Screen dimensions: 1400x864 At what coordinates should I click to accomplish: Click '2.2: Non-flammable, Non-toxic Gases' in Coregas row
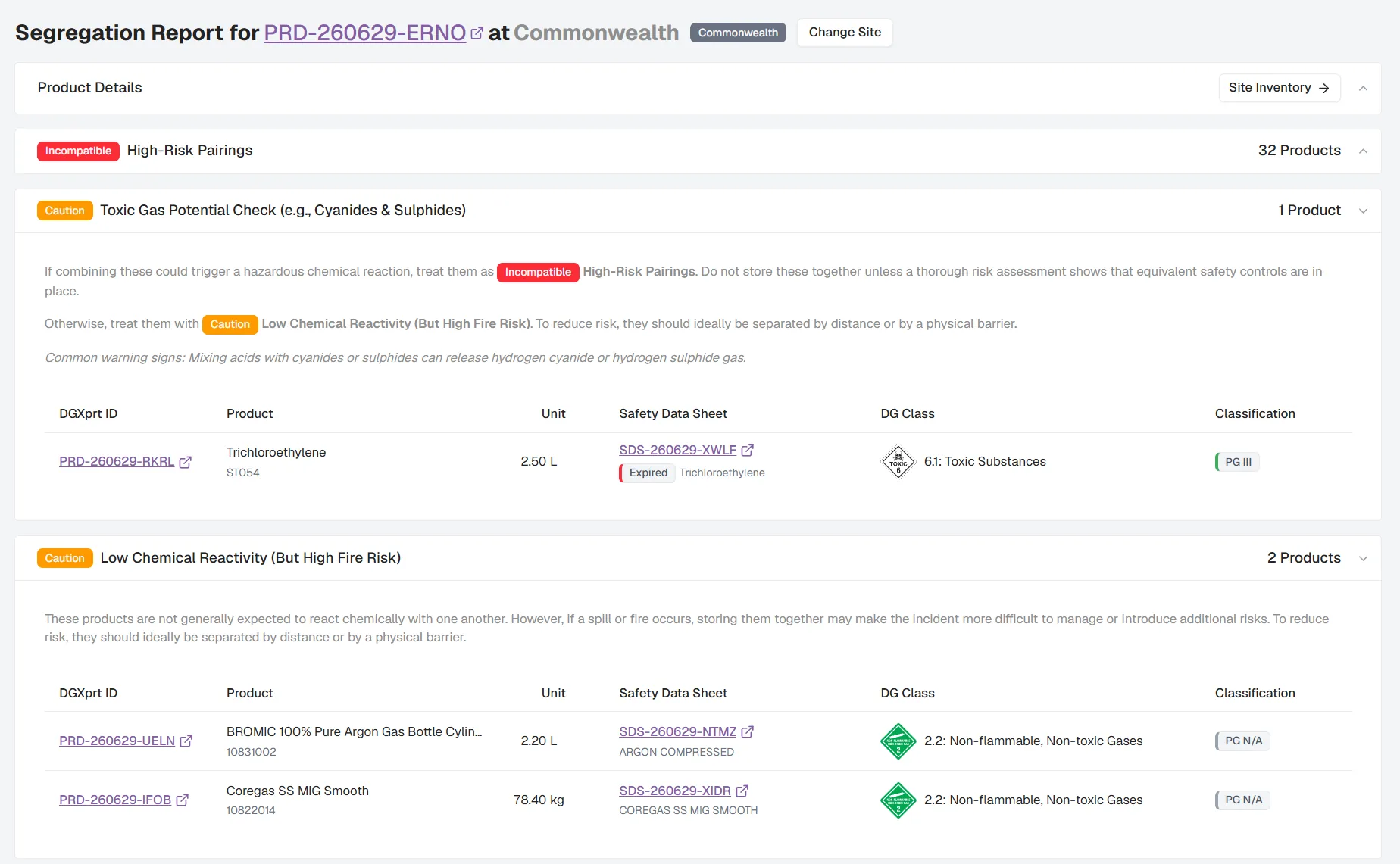point(1033,800)
